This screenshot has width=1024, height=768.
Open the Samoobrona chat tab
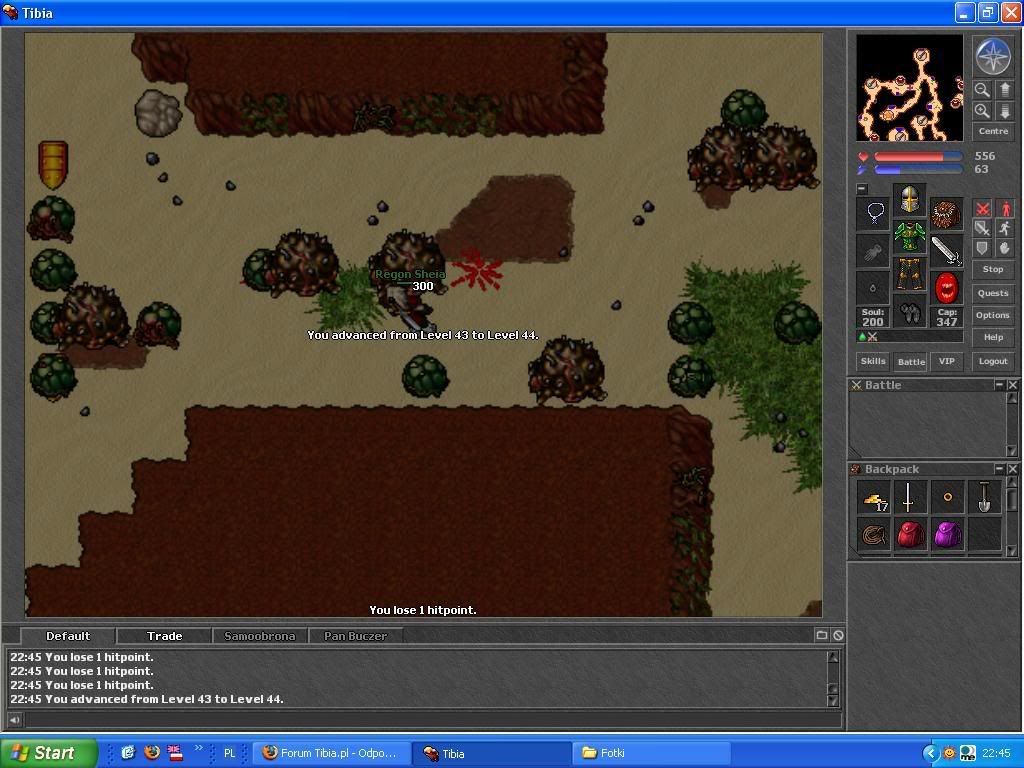(260, 636)
